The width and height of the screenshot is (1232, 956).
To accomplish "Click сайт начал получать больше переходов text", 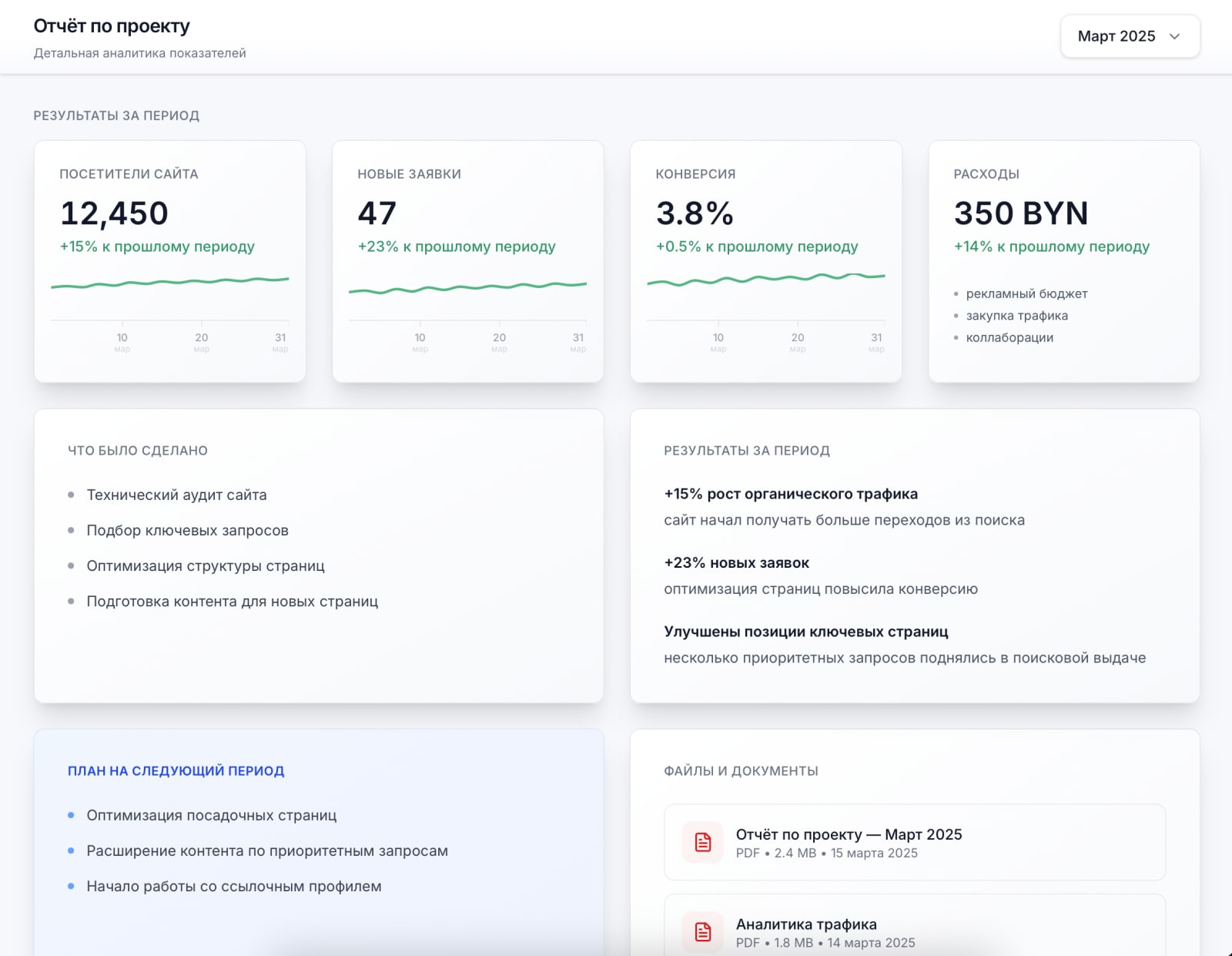I will (x=844, y=520).
